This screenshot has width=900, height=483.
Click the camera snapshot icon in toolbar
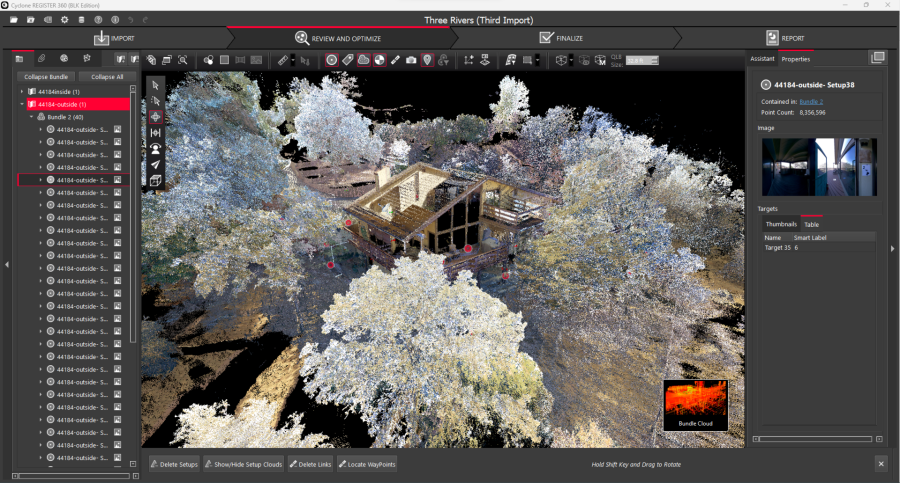411,60
